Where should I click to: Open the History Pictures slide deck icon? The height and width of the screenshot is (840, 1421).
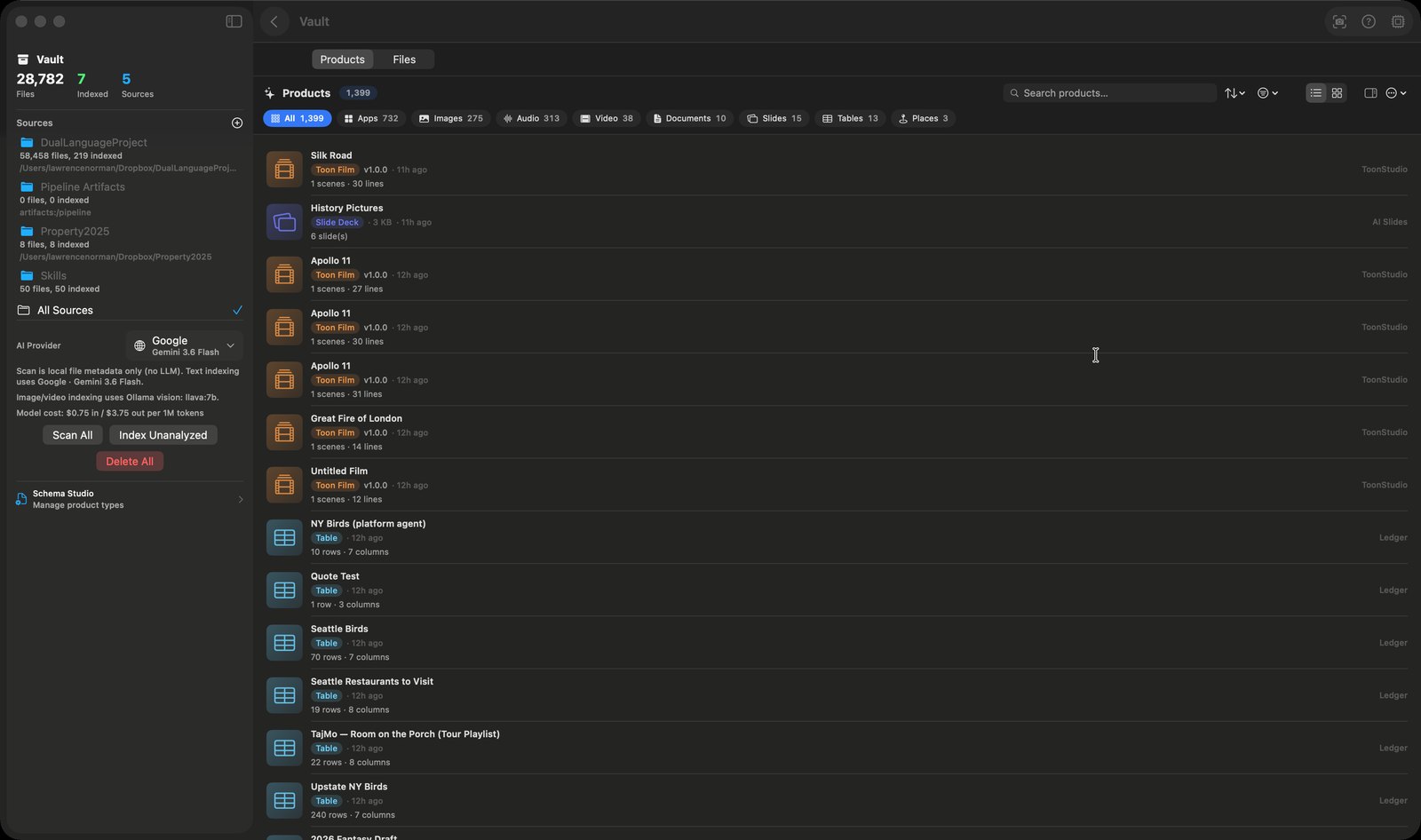tap(284, 222)
